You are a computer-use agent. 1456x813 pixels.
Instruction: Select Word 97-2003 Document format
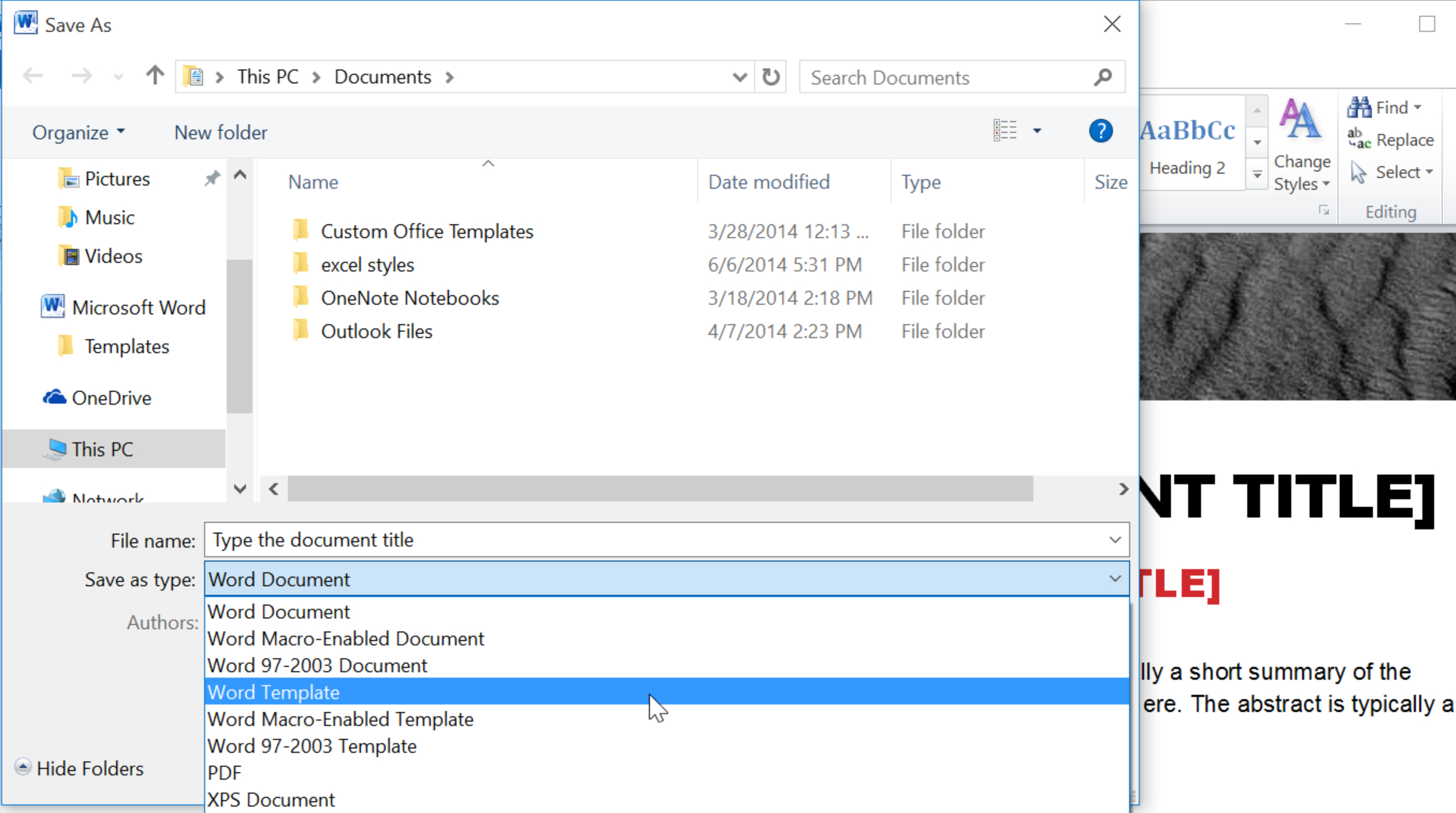point(317,665)
